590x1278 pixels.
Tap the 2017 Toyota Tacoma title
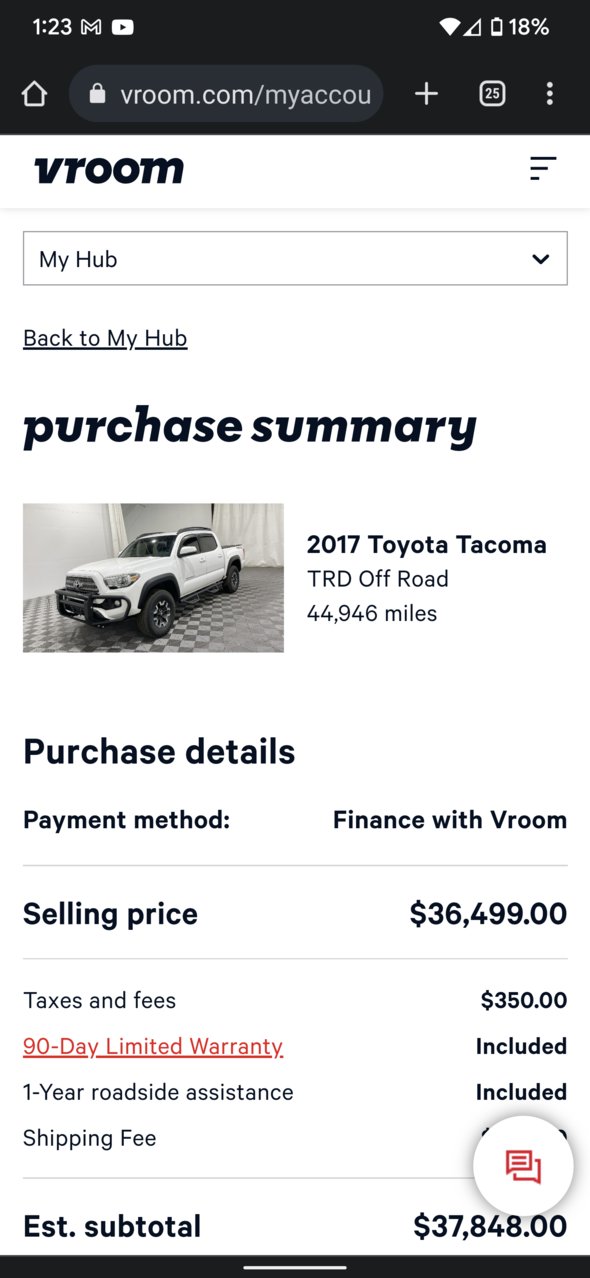427,545
